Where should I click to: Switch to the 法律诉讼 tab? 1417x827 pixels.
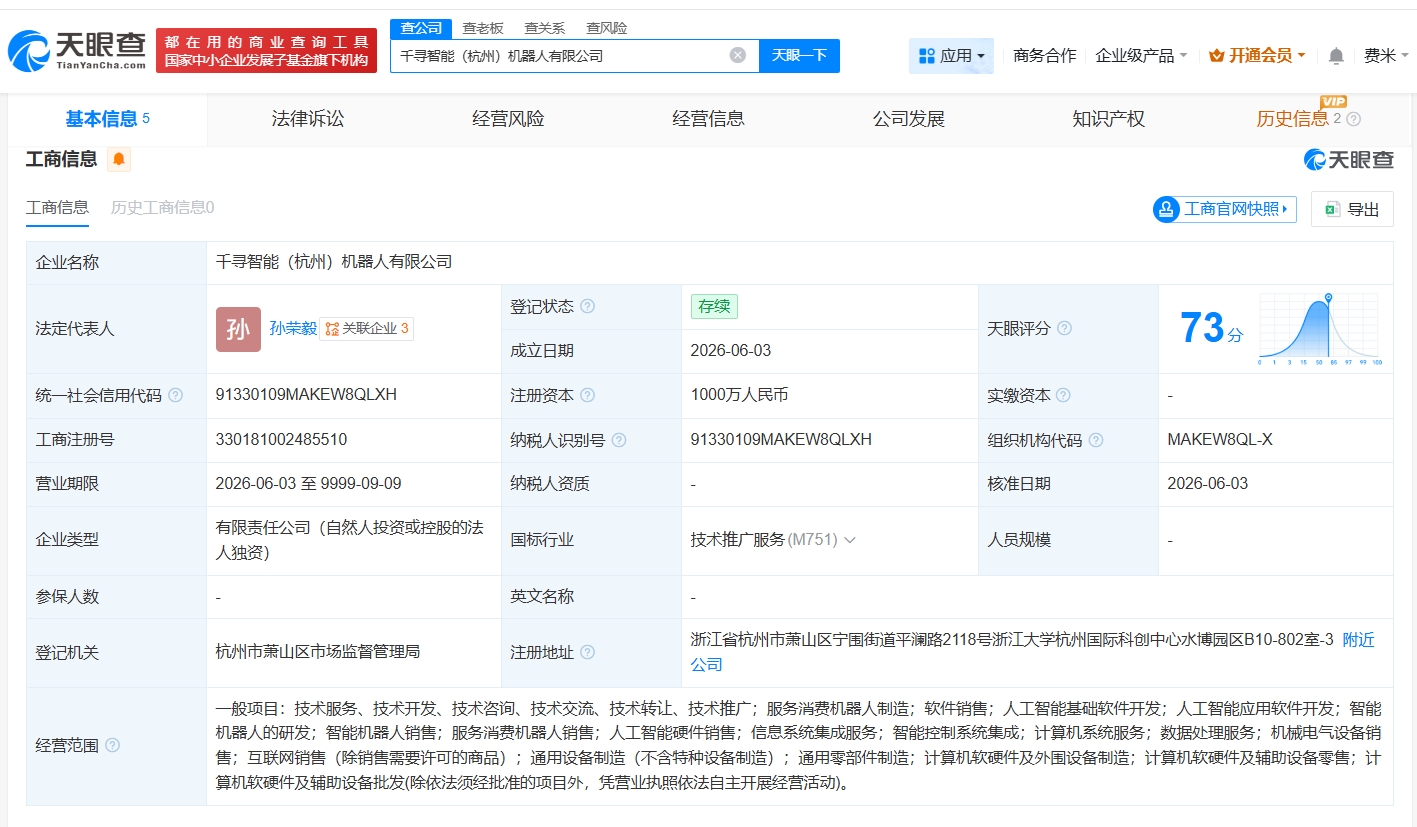[308, 119]
